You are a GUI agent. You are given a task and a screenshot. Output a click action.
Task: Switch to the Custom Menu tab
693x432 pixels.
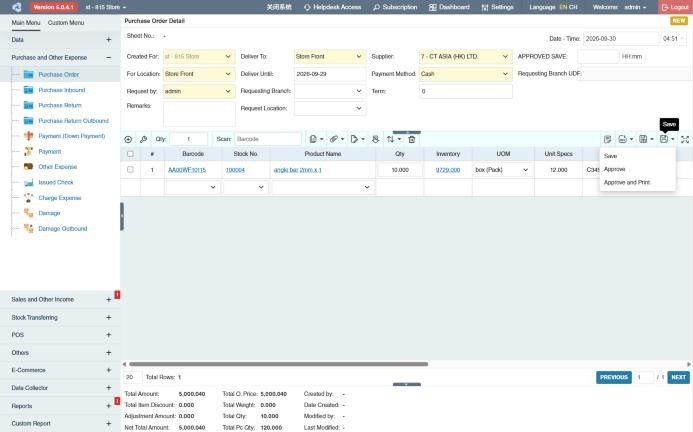tap(66, 23)
